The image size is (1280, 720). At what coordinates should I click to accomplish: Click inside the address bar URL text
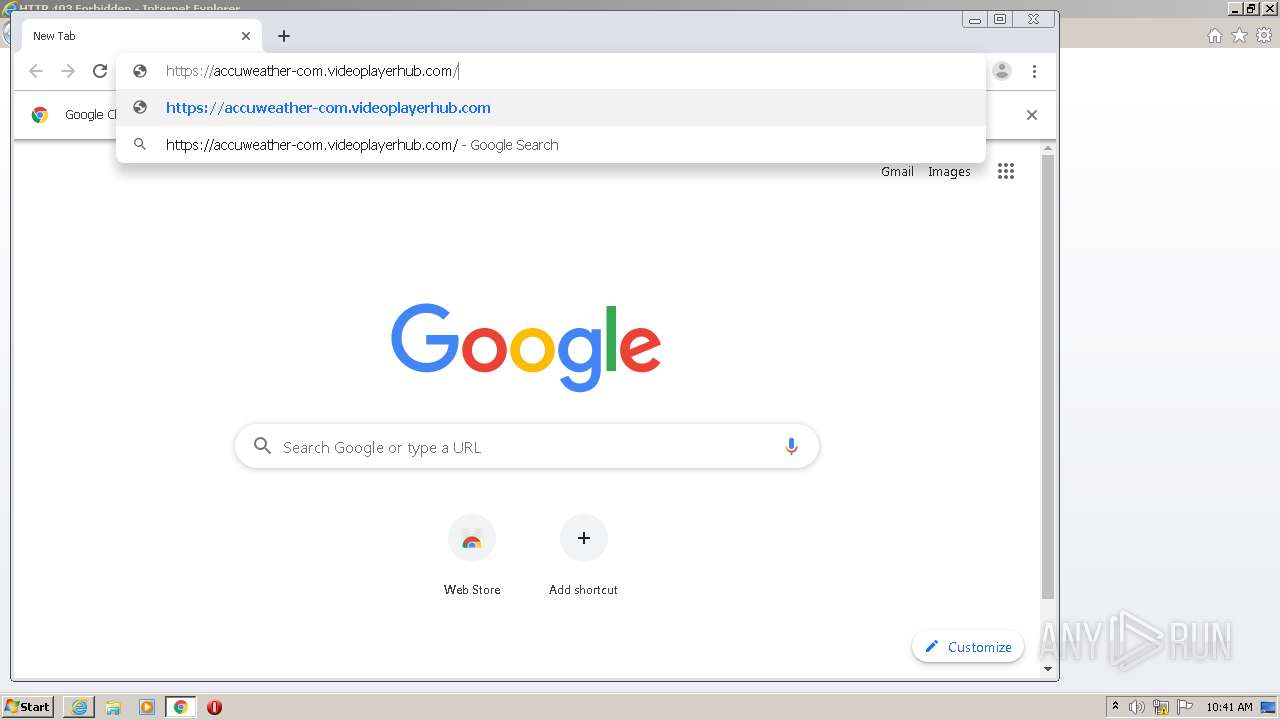click(x=312, y=71)
